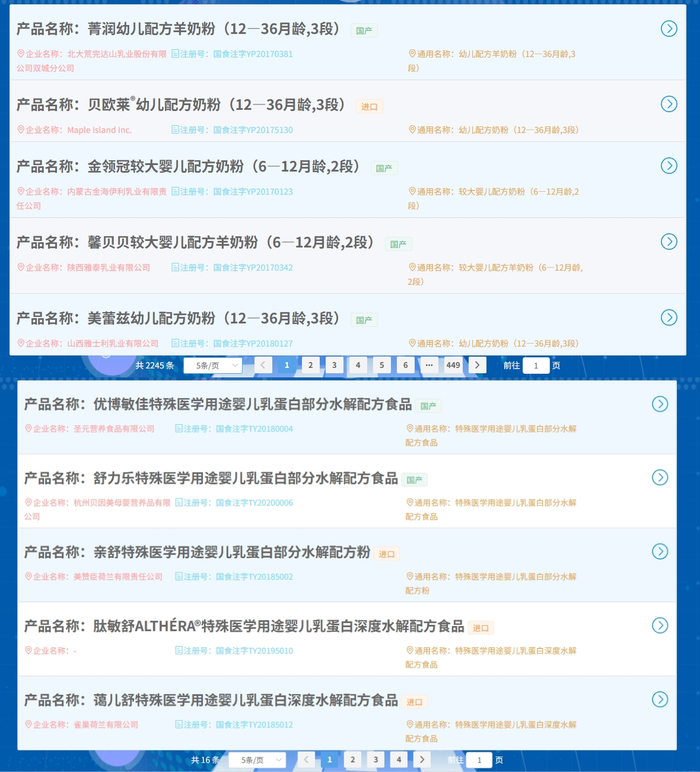Image resolution: width=700 pixels, height=772 pixels.
Task: Click registration number 国食注字TY20185002
Action: point(255,577)
